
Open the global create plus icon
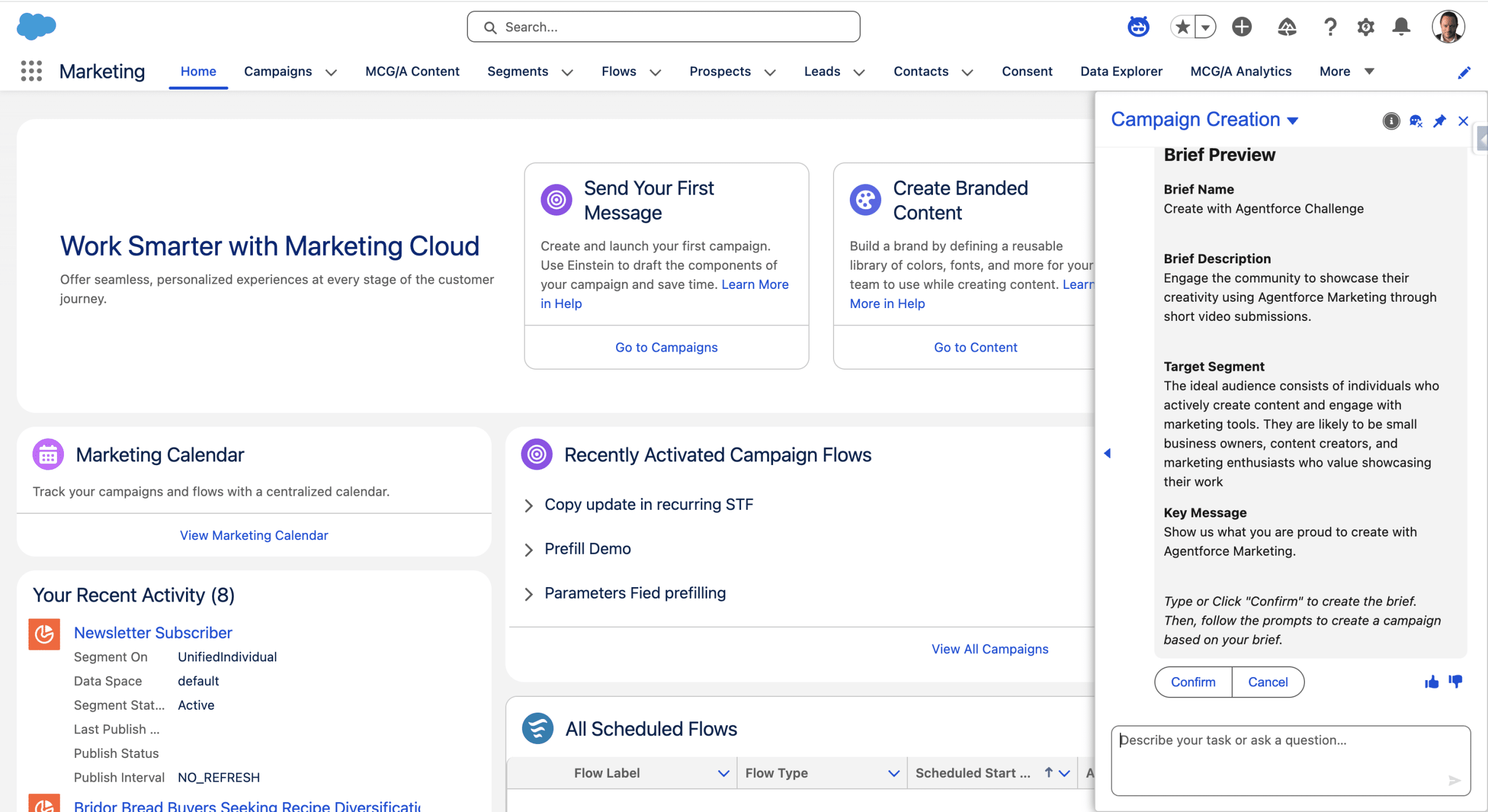click(1242, 27)
